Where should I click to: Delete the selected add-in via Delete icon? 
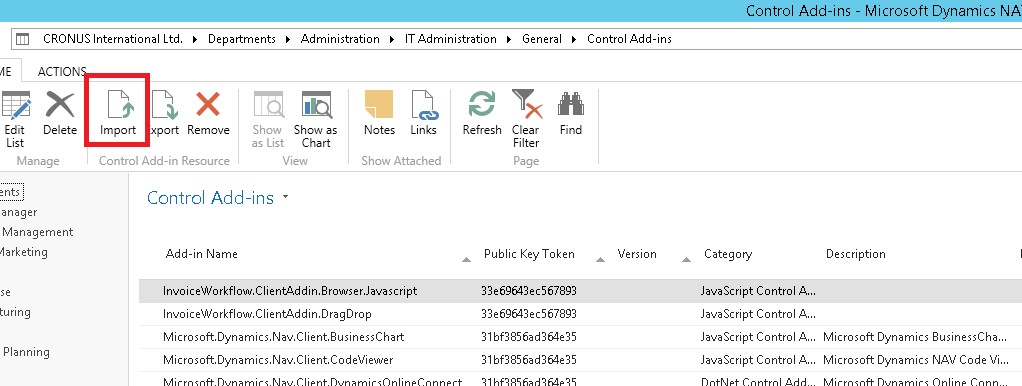click(x=60, y=114)
